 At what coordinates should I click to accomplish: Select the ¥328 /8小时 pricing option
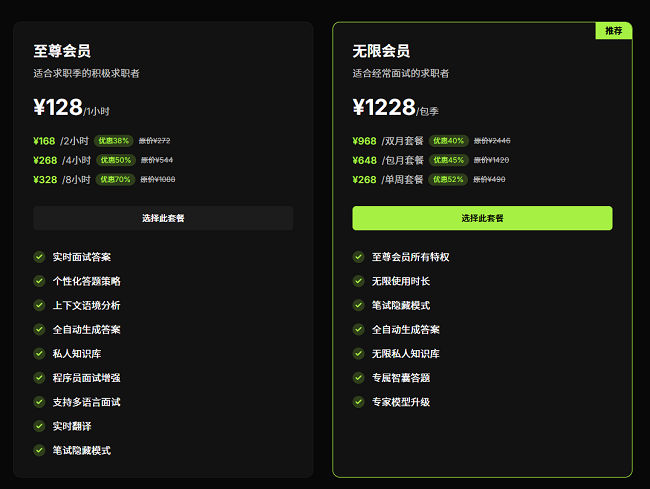[60, 180]
